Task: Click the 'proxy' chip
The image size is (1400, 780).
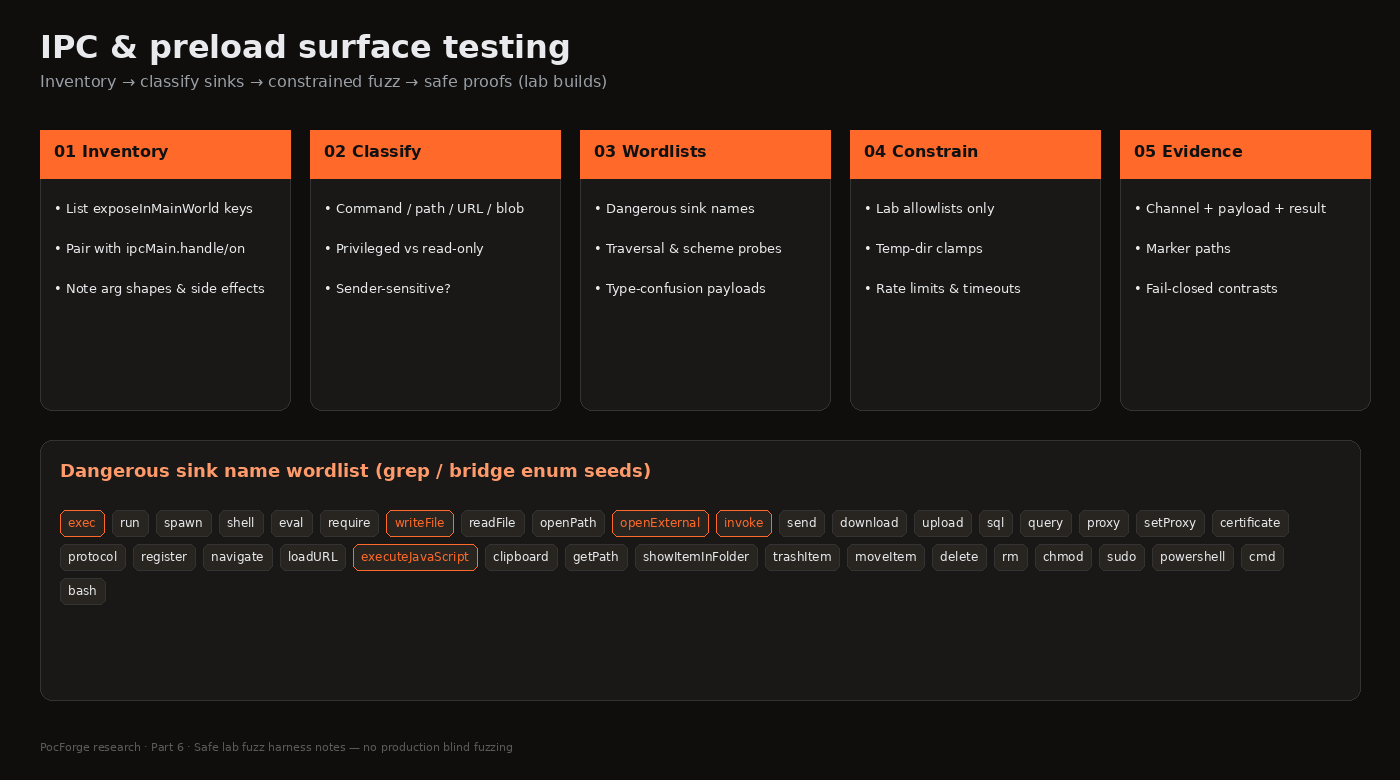Action: tap(1104, 523)
